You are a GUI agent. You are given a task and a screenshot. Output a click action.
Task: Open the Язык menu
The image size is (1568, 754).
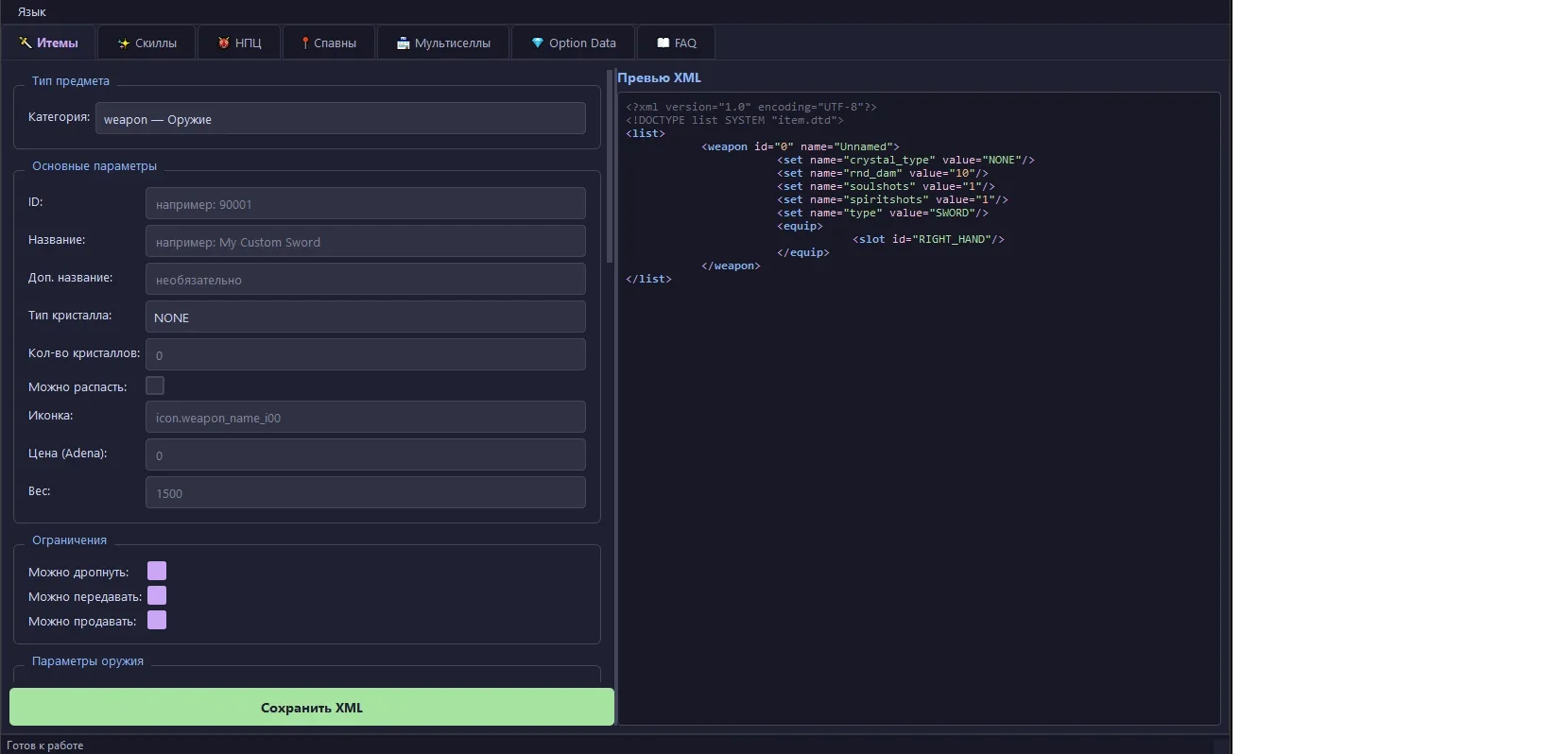pyautogui.click(x=32, y=11)
